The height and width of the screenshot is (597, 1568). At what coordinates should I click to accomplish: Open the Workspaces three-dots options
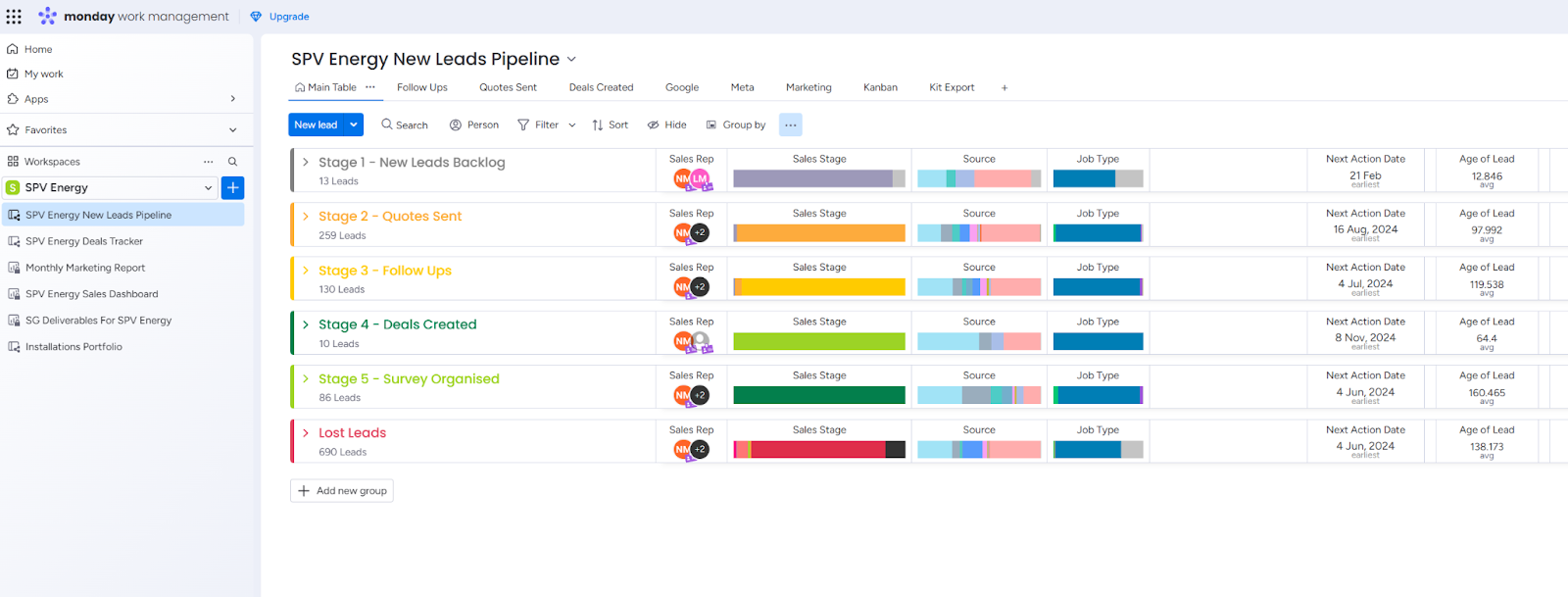point(208,162)
